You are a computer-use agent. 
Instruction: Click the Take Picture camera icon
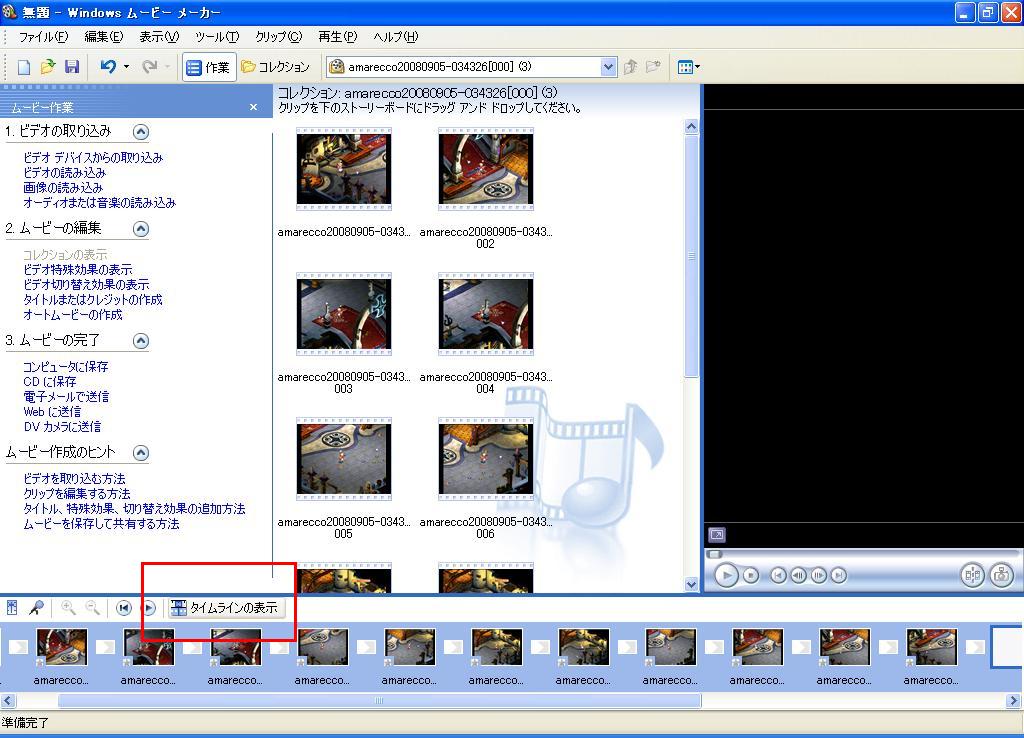(x=1001, y=575)
